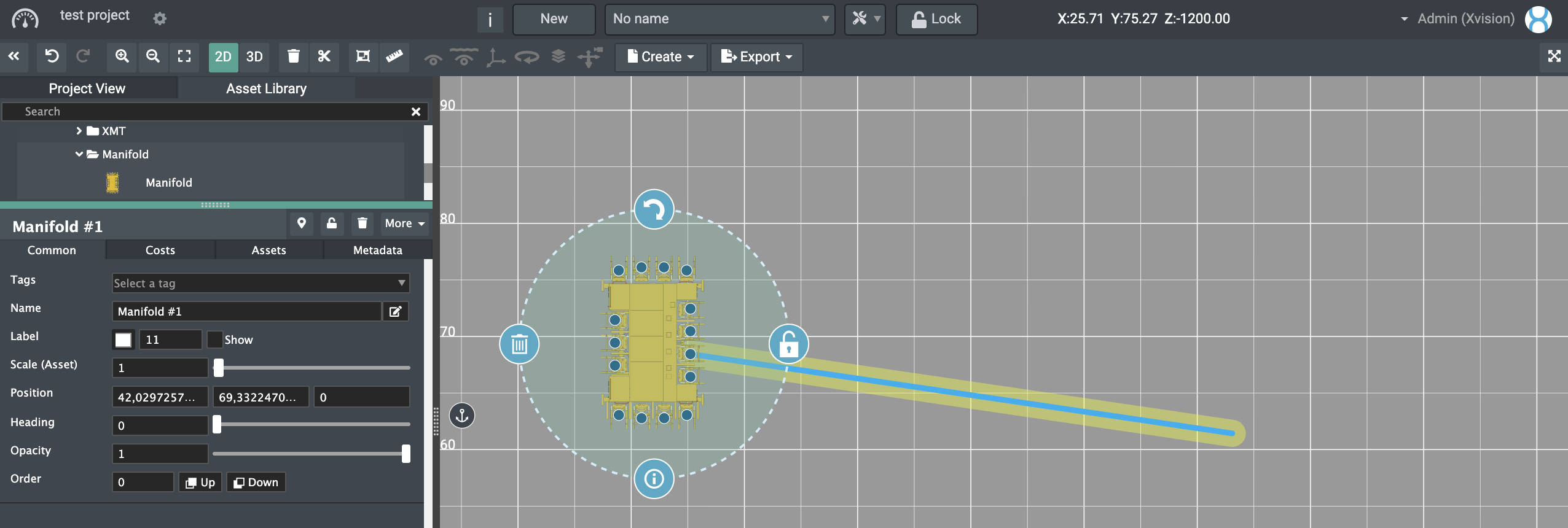Delete Manifold #1 via panel trash icon
The height and width of the screenshot is (528, 1568).
pos(363,223)
